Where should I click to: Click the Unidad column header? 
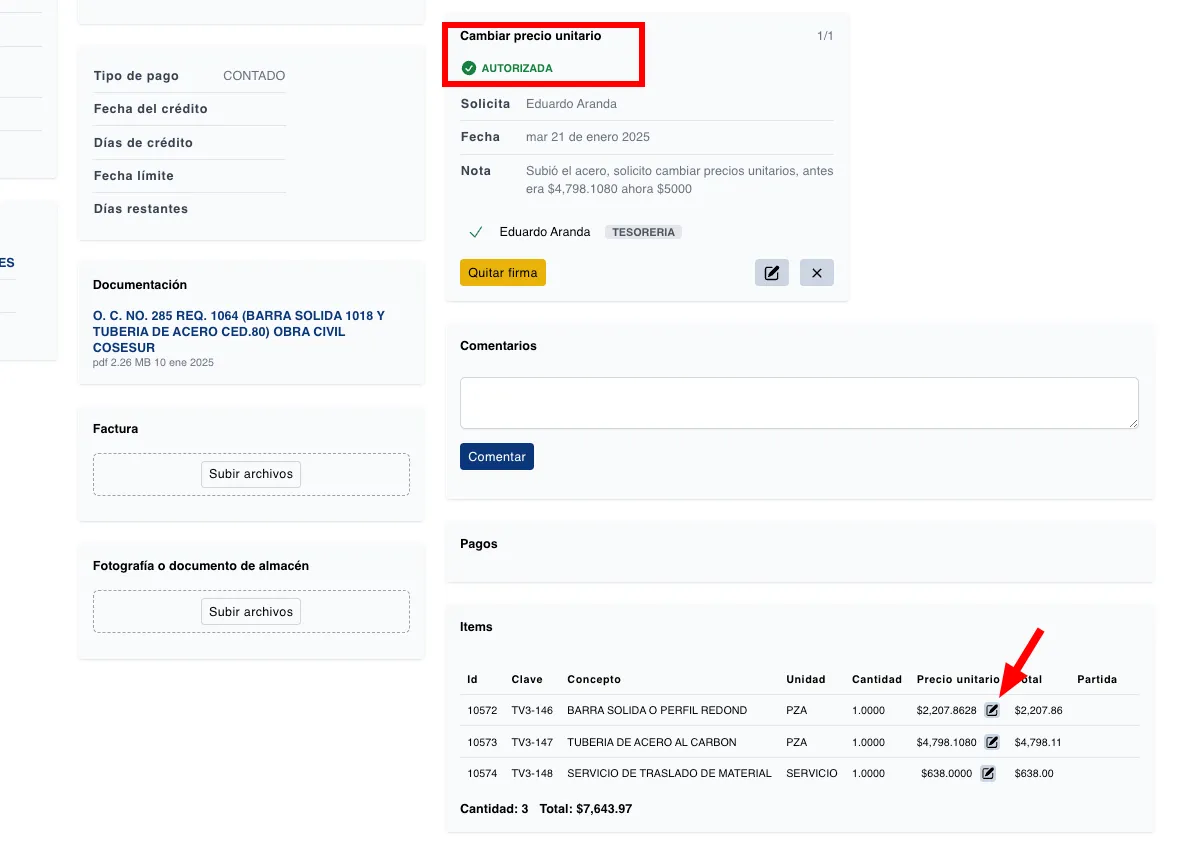[x=805, y=680]
